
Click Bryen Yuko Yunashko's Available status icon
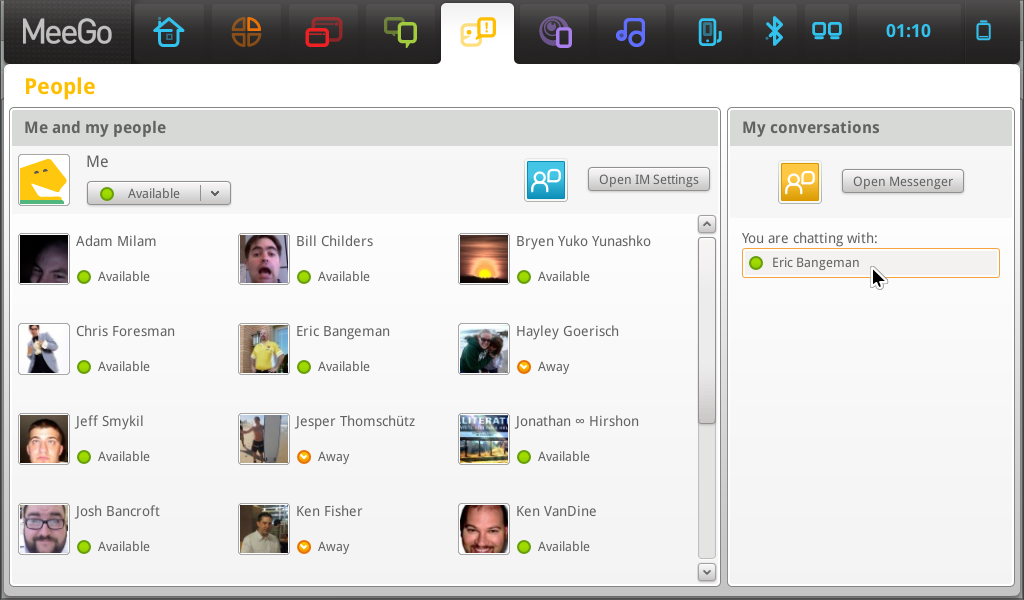524,277
